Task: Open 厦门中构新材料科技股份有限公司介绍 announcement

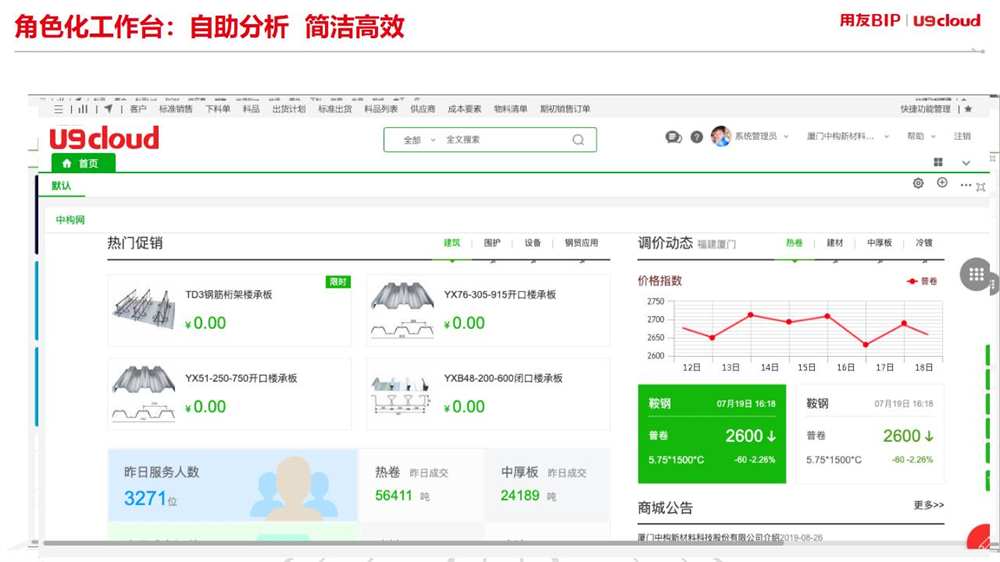Action: pos(708,538)
